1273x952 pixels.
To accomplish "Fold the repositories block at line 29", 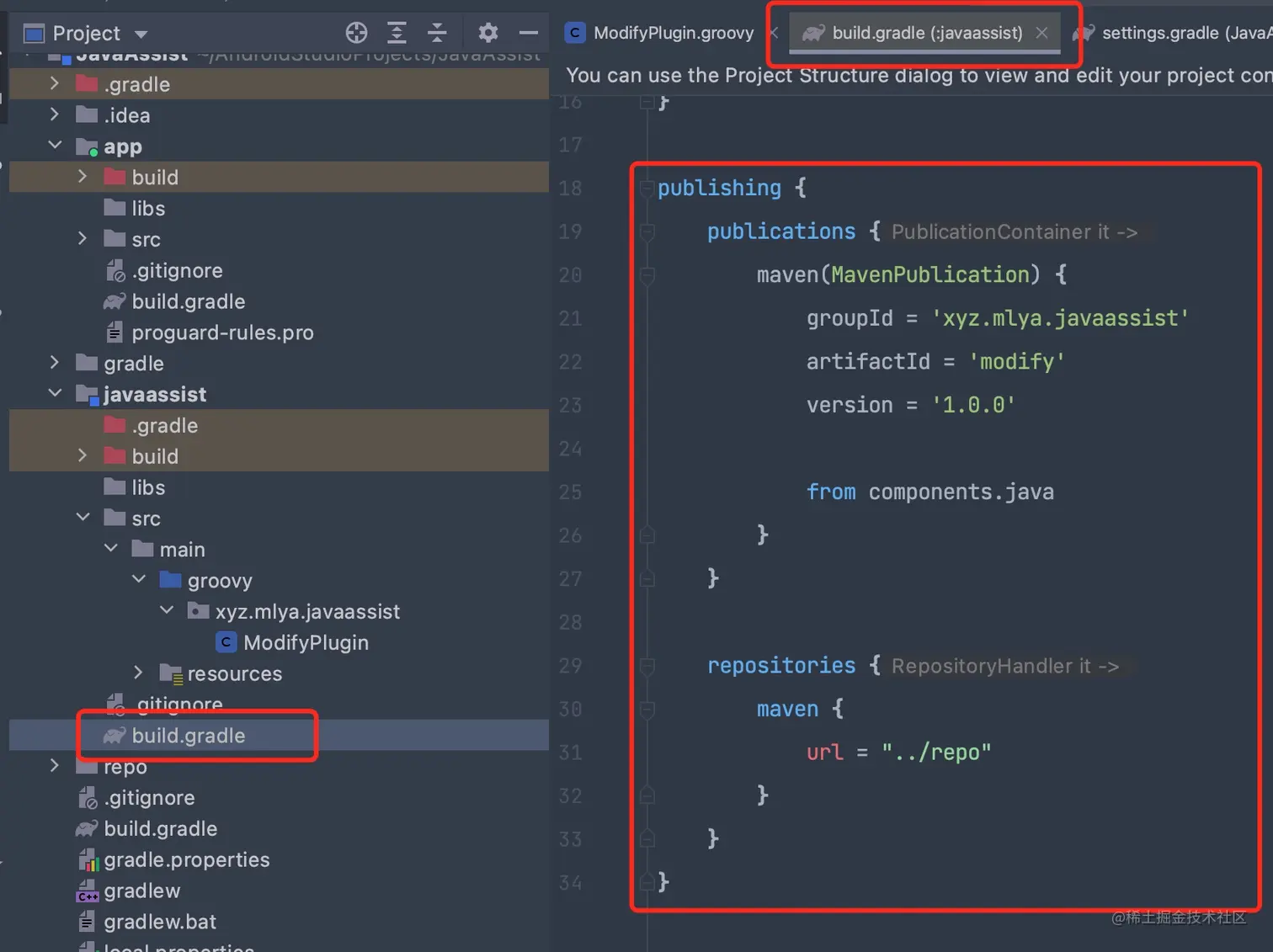I will pyautogui.click(x=647, y=666).
